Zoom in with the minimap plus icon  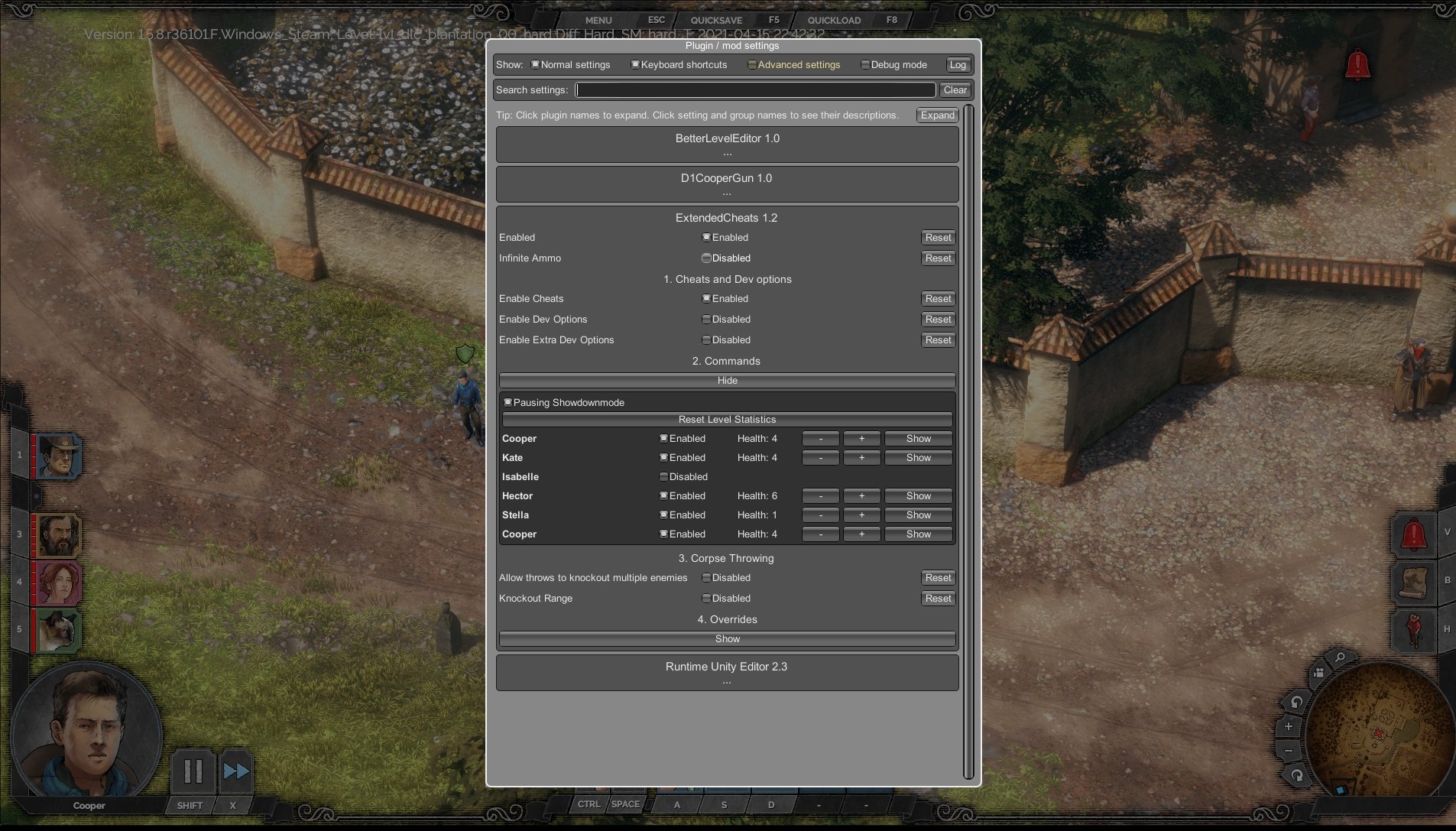1289,726
